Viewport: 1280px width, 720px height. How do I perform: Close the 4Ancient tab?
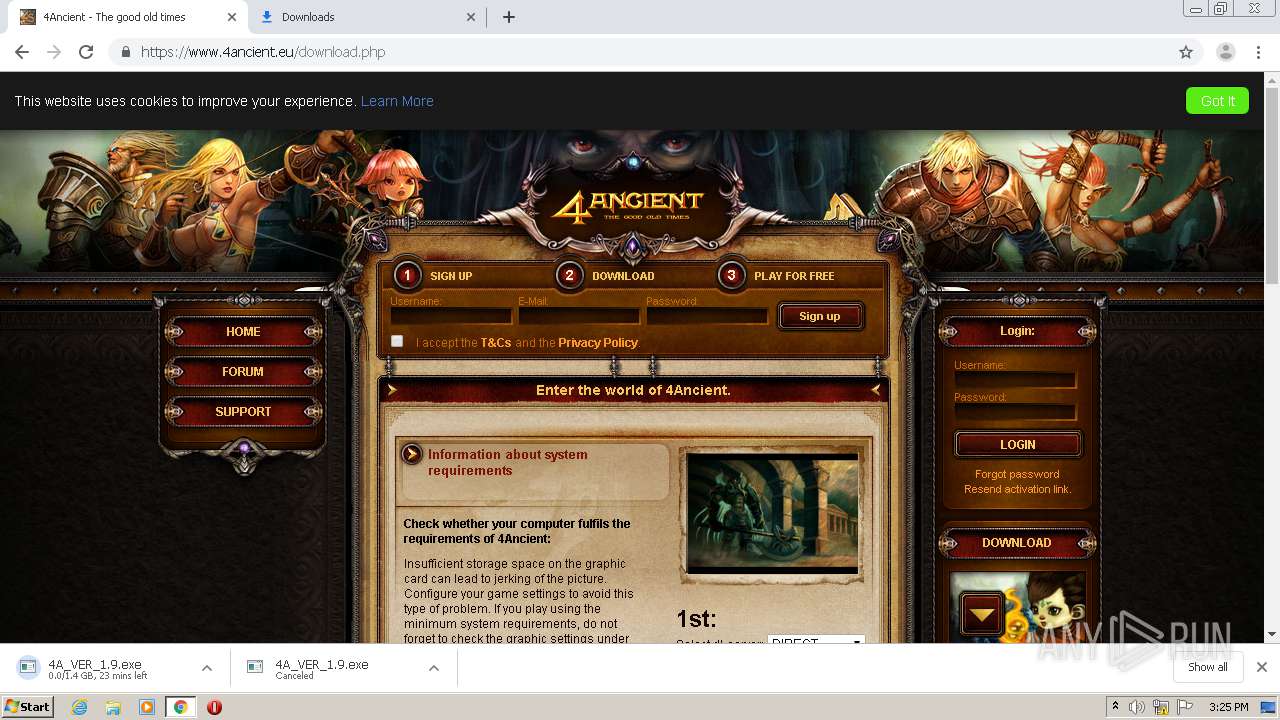click(232, 17)
